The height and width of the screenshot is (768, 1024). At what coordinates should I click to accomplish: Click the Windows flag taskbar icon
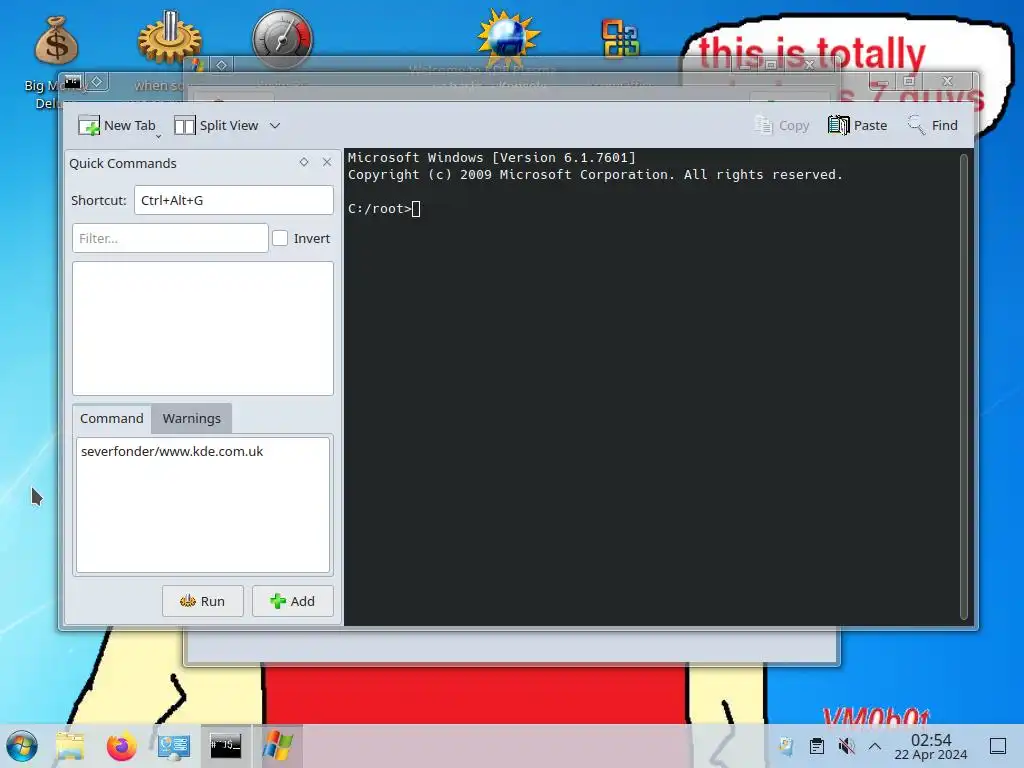coord(278,746)
